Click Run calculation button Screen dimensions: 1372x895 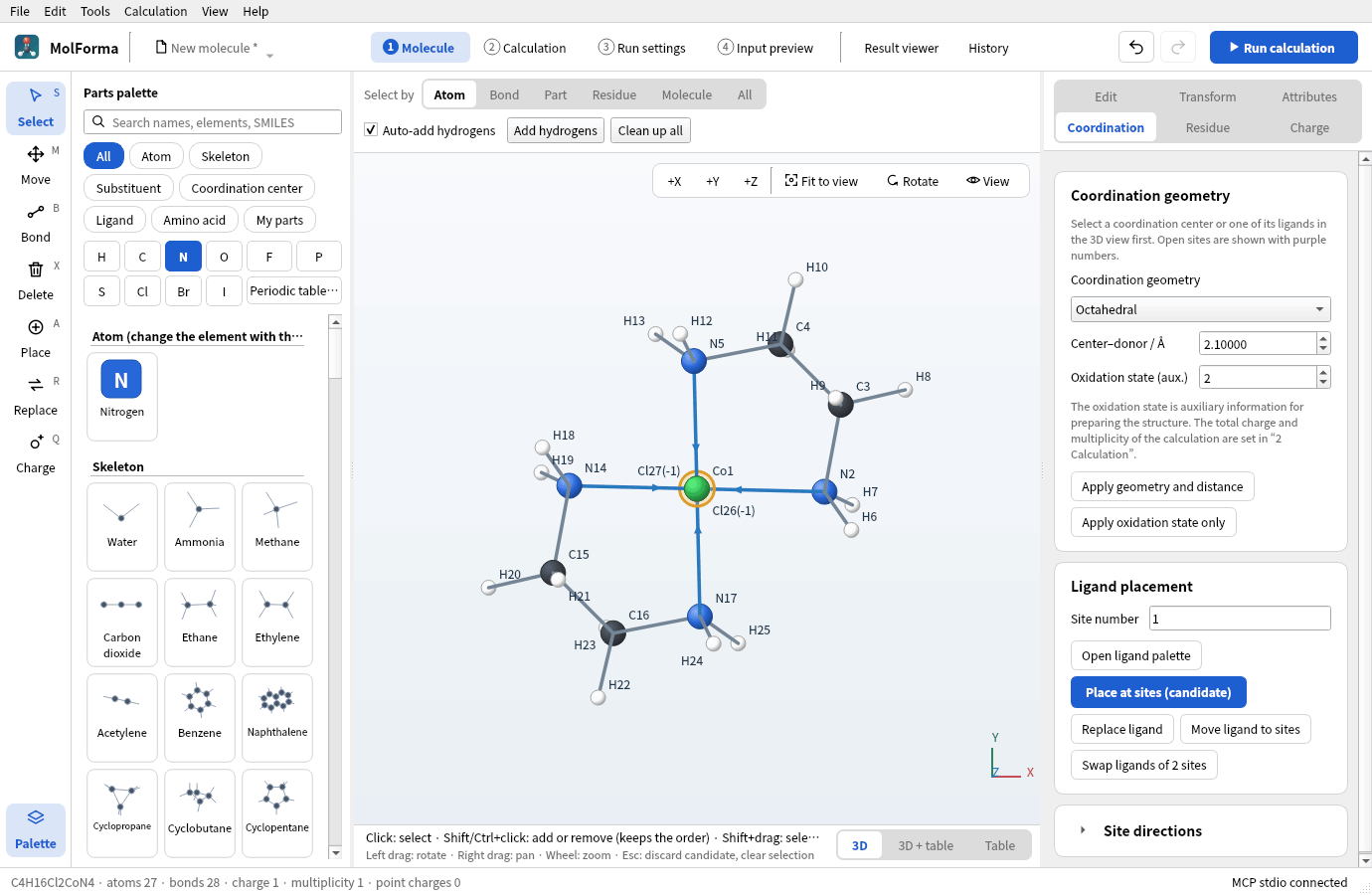[x=1284, y=48]
